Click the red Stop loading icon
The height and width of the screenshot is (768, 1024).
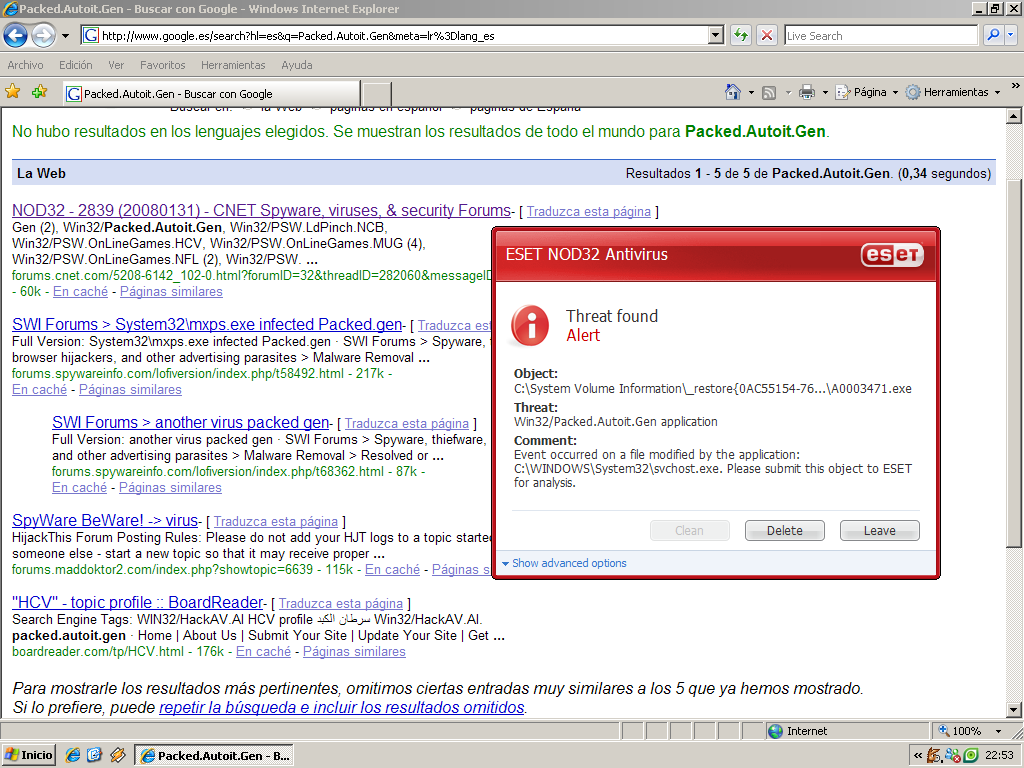[x=767, y=36]
